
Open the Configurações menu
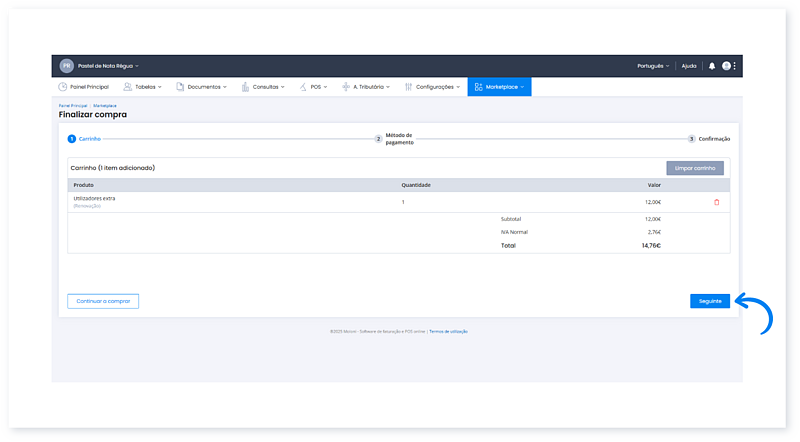[x=430, y=87]
